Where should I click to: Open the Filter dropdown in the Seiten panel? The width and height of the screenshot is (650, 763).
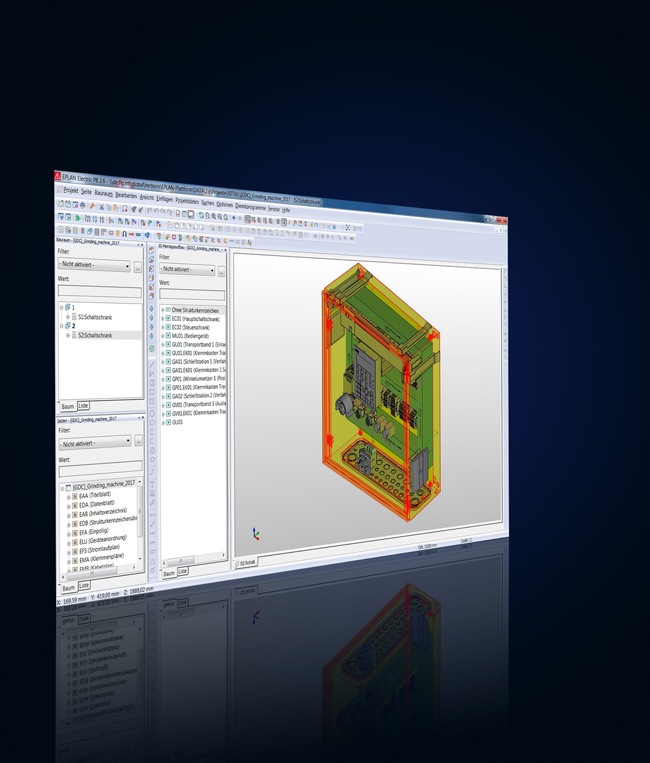click(x=95, y=443)
